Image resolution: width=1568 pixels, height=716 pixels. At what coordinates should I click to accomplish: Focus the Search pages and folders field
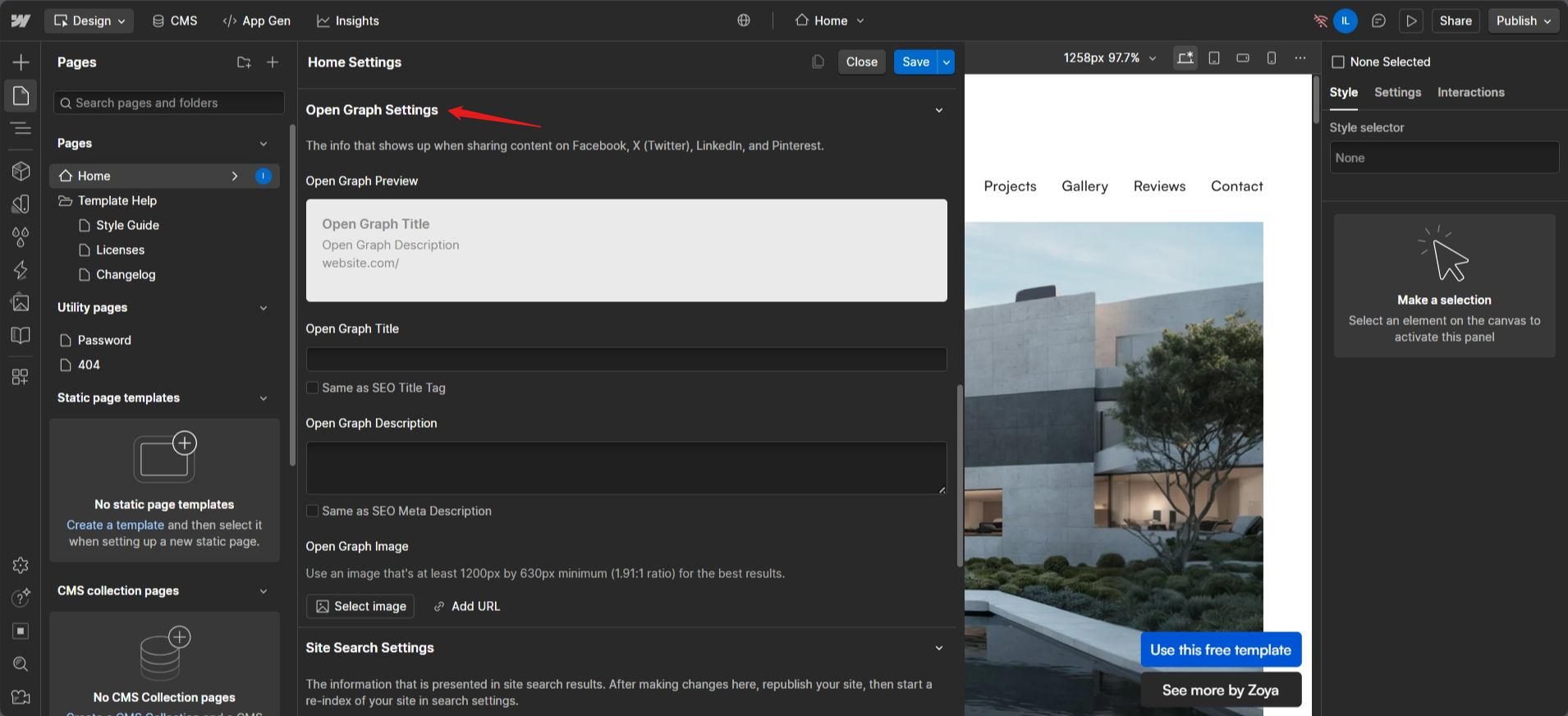169,103
